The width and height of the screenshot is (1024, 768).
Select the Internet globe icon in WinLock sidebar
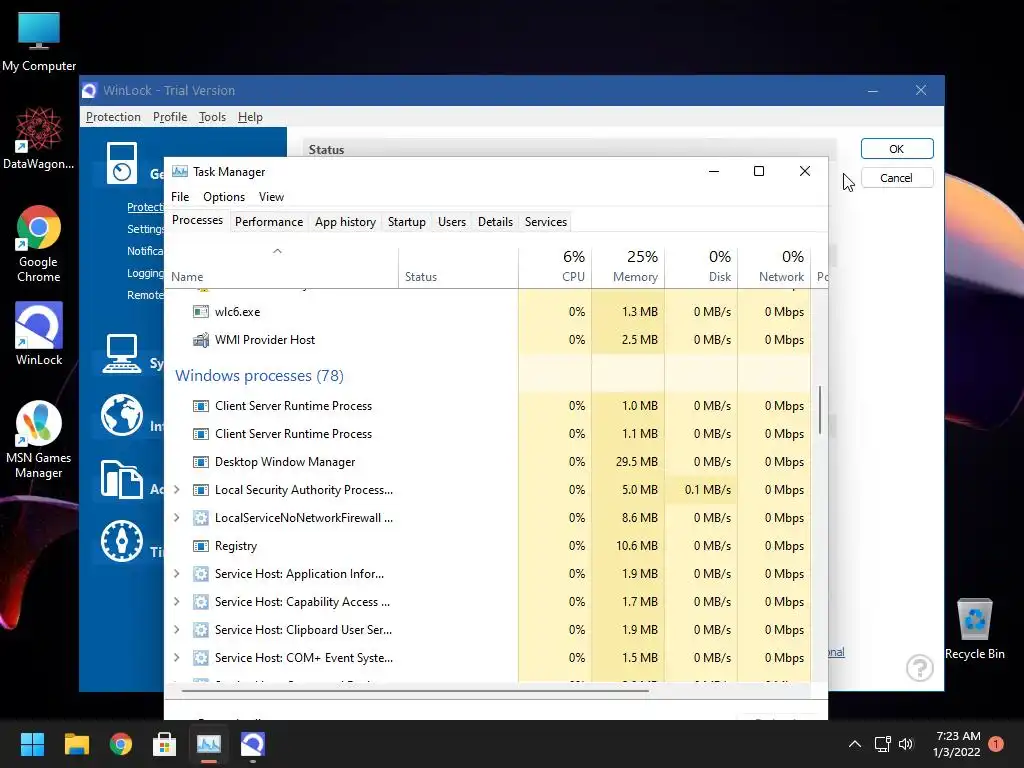tap(122, 415)
